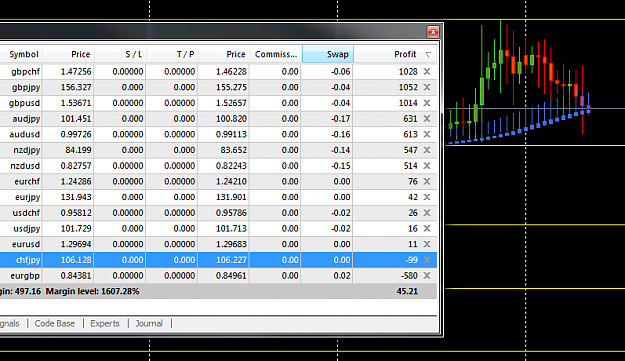Screen dimensions: 625x361
Task: Click the gbpjpy profit value 1052
Action: pyautogui.click(x=408, y=87)
